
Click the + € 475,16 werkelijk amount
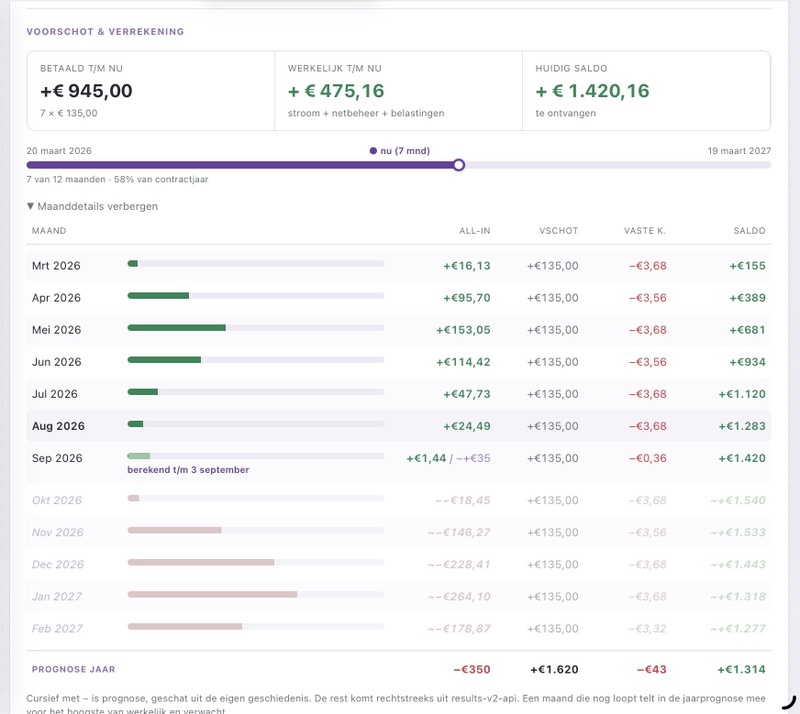point(336,91)
